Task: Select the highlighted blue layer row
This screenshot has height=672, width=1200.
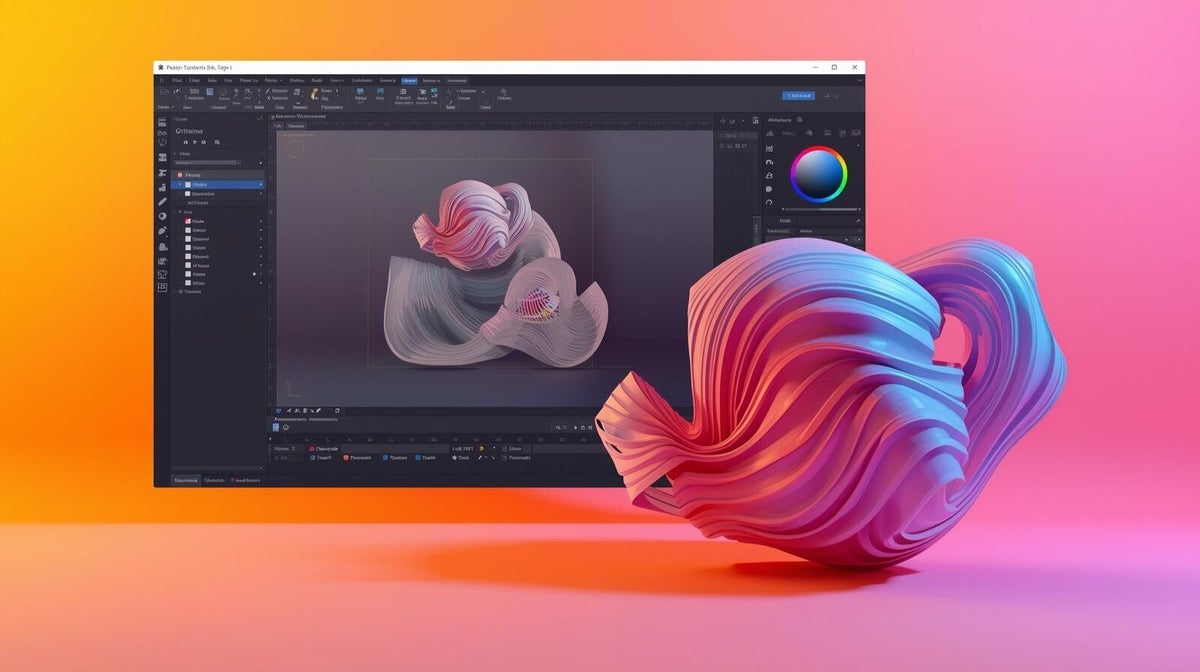Action: [218, 185]
